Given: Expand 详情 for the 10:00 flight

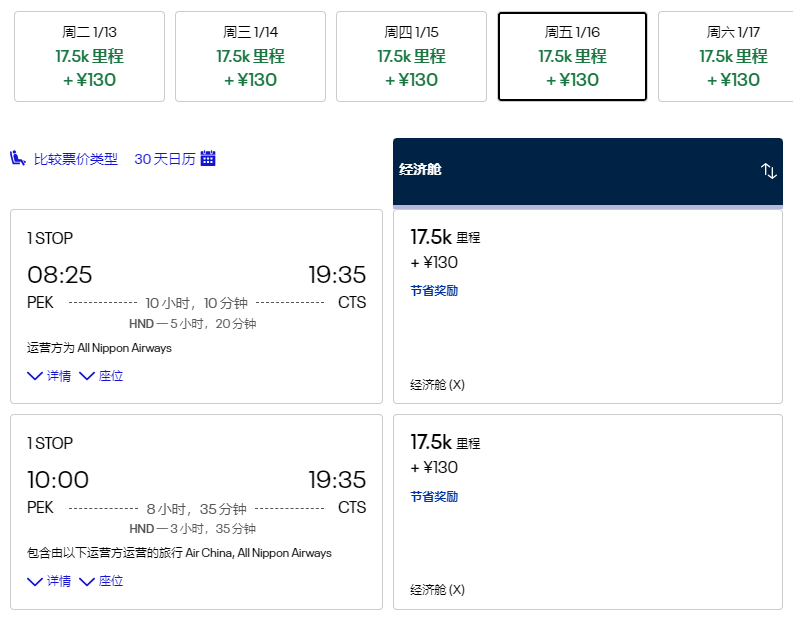Looking at the screenshot, I should [x=49, y=581].
